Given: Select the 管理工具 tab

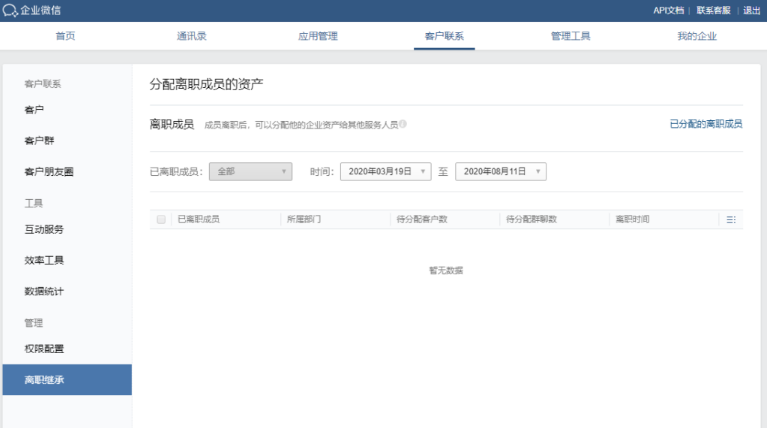Looking at the screenshot, I should pyautogui.click(x=570, y=36).
